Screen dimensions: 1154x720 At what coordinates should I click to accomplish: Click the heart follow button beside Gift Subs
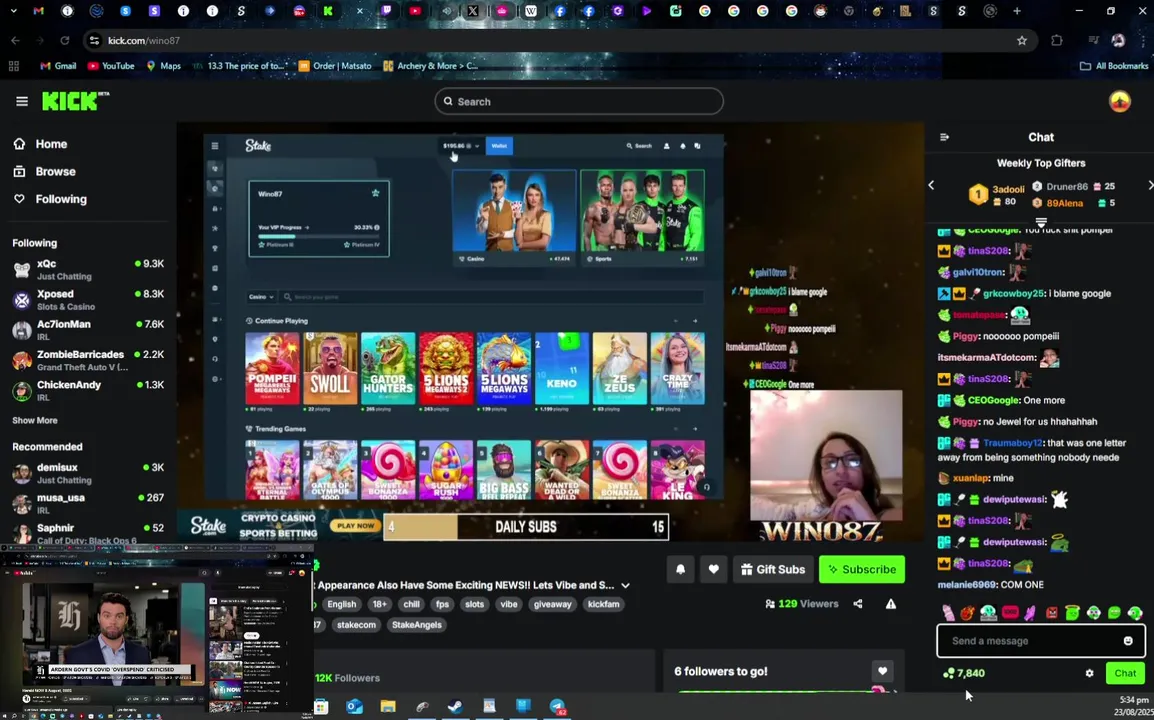[713, 569]
